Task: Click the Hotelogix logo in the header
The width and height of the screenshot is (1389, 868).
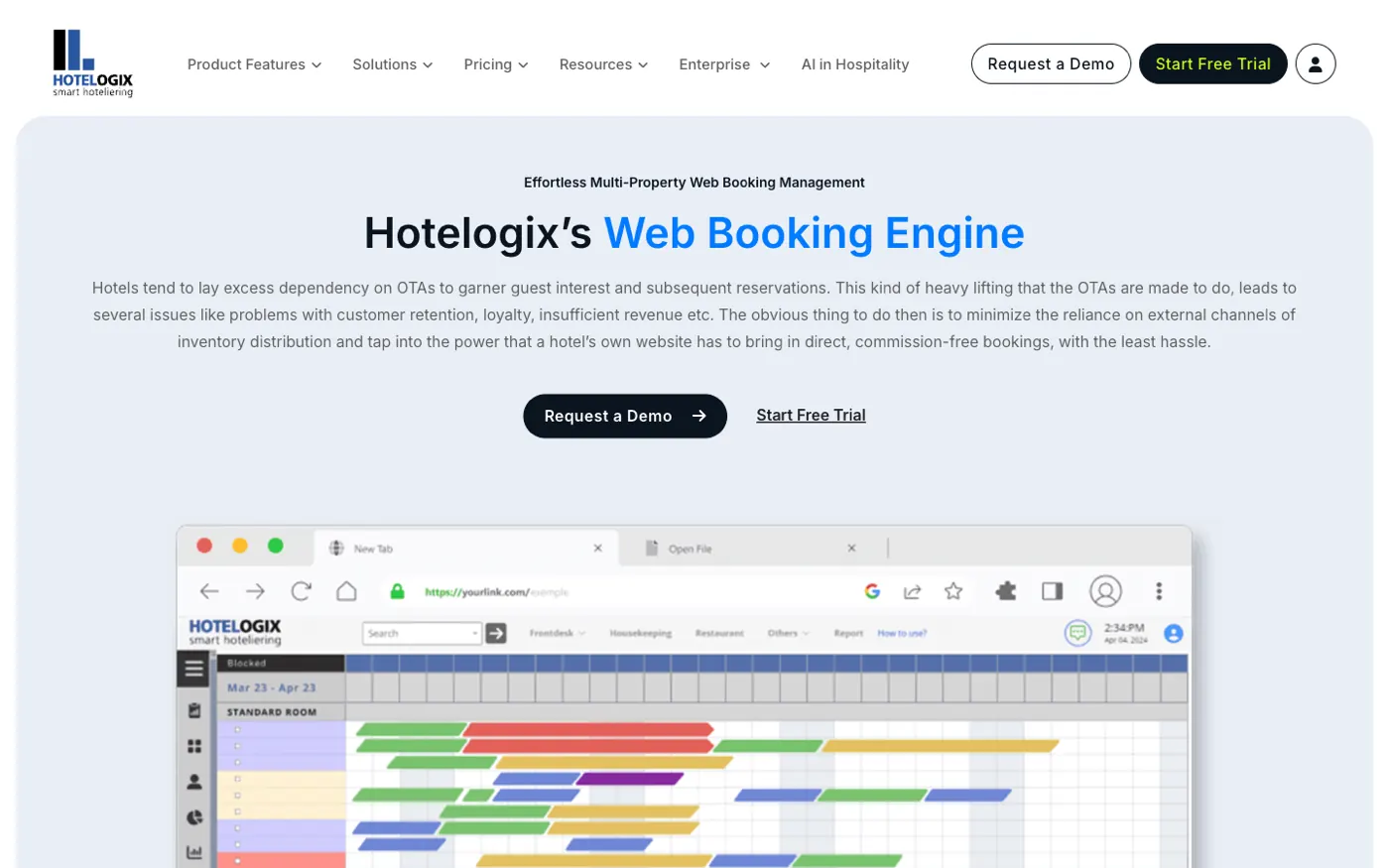Action: [x=92, y=63]
